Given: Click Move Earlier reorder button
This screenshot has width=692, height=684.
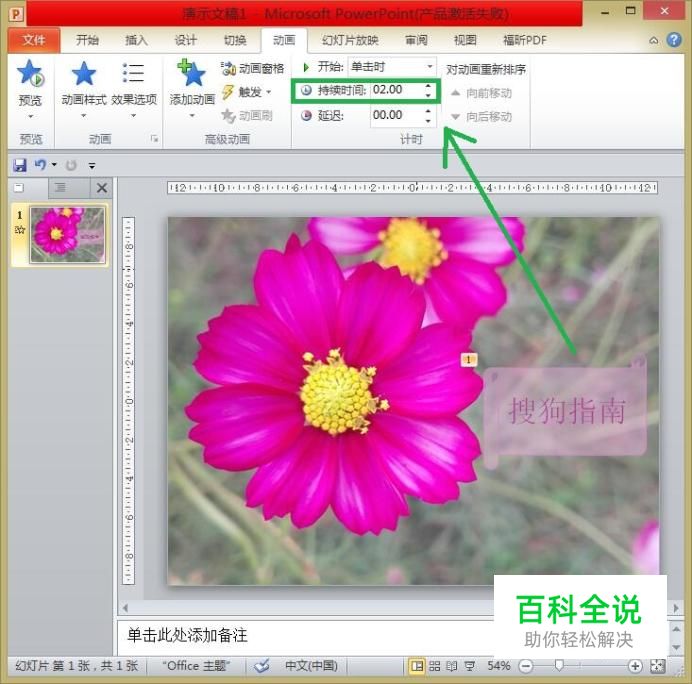Looking at the screenshot, I should click(481, 93).
